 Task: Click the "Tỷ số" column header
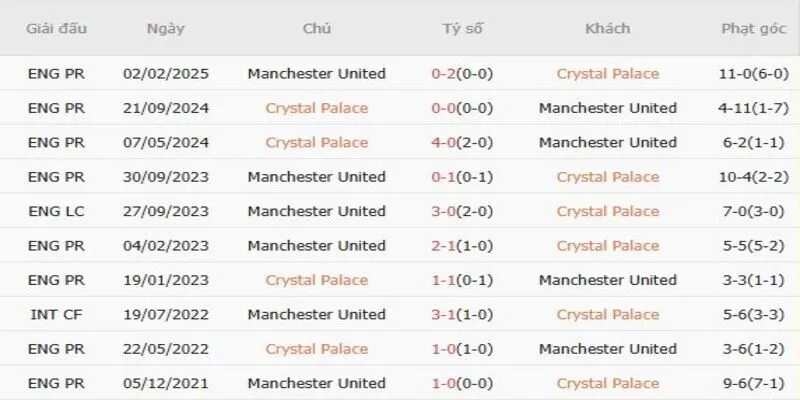462,28
